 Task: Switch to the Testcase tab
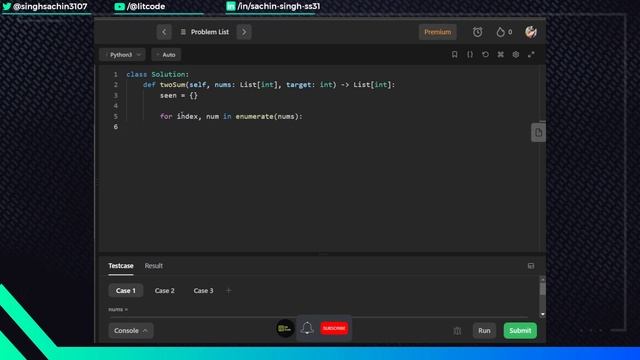click(121, 266)
